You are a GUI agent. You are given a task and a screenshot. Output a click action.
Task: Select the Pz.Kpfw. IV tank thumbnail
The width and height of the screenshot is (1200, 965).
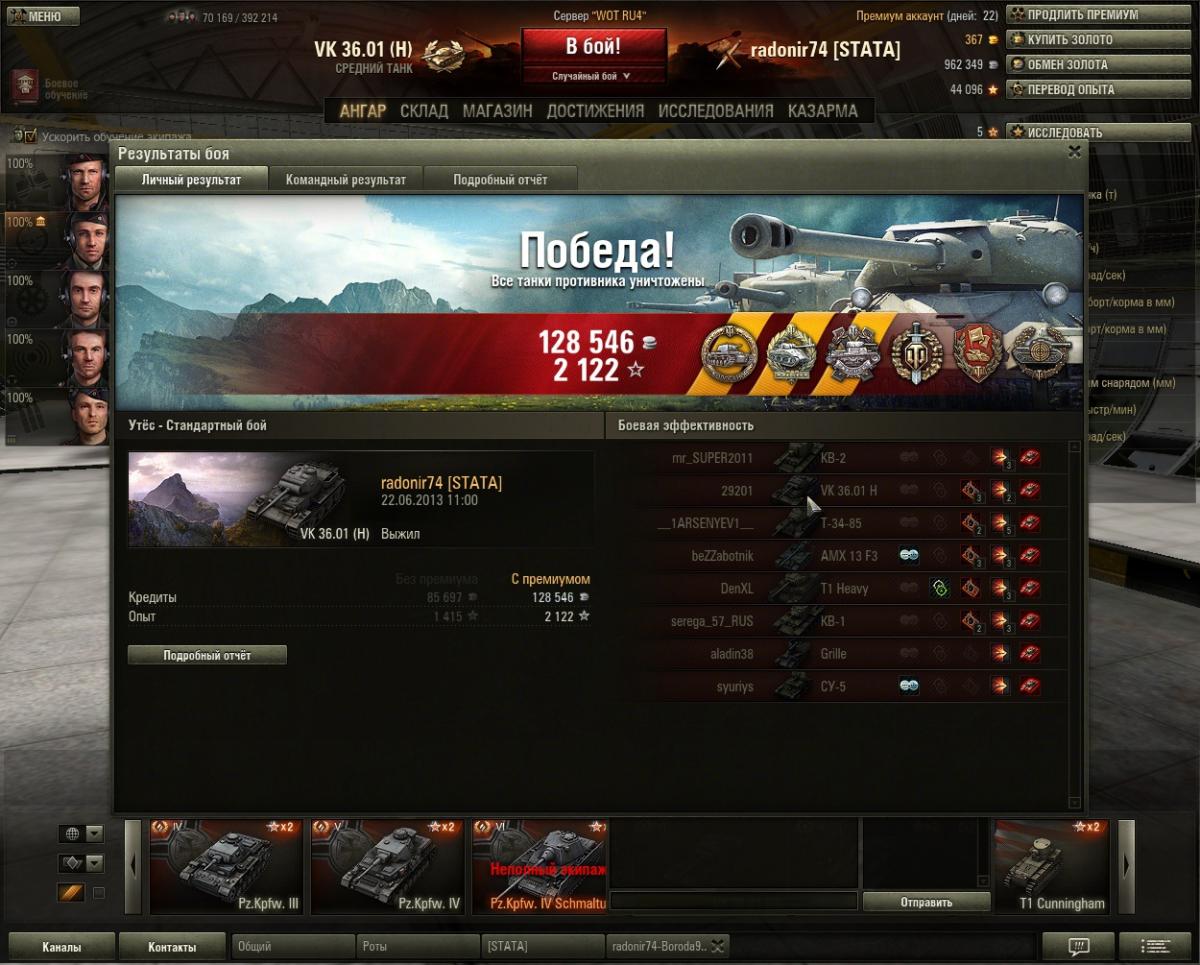[388, 866]
